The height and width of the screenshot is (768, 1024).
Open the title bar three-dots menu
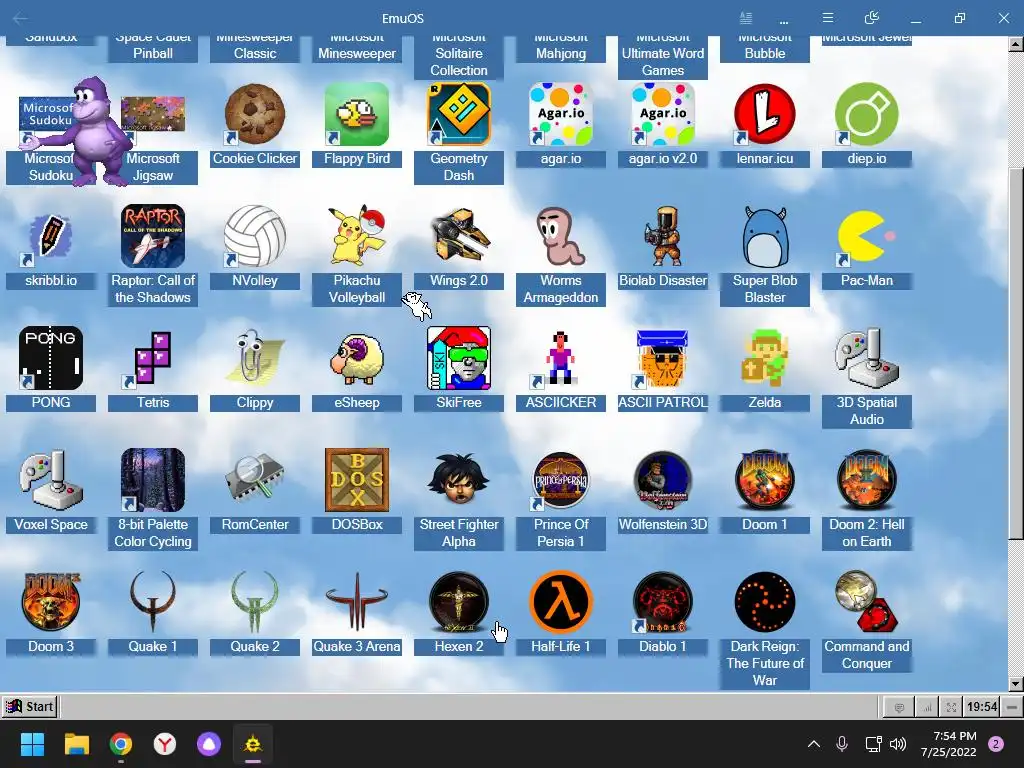point(784,20)
